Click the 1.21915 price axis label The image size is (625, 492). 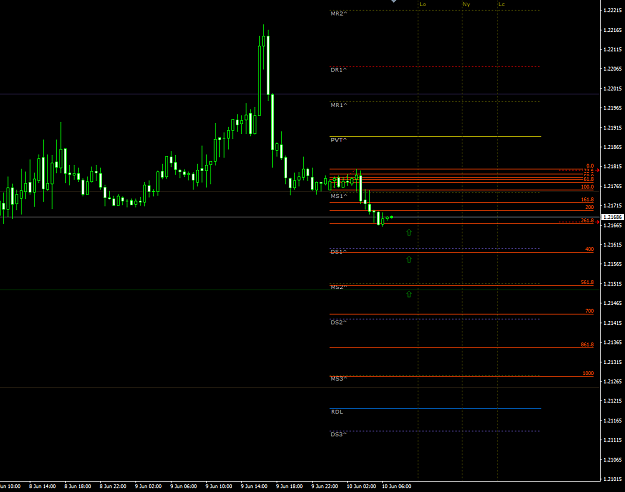click(x=612, y=128)
